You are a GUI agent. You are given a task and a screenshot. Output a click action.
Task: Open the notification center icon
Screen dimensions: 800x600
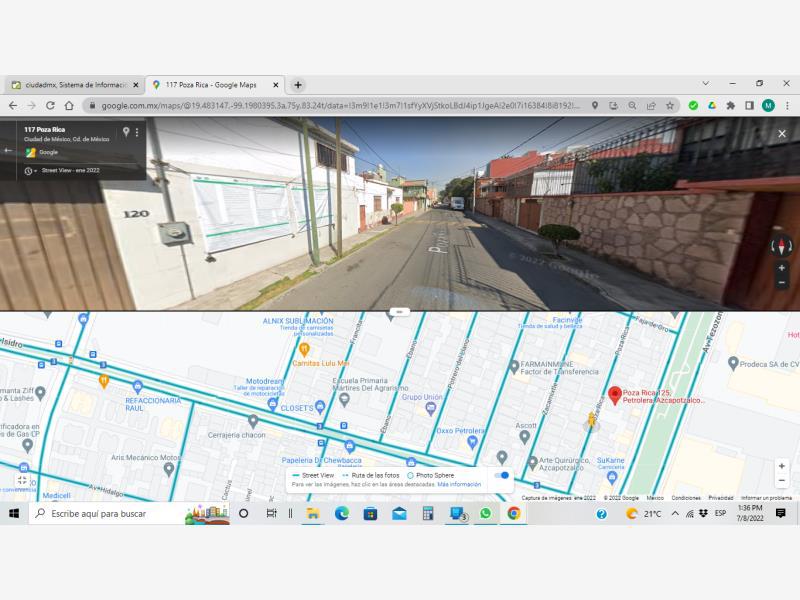[x=780, y=513]
